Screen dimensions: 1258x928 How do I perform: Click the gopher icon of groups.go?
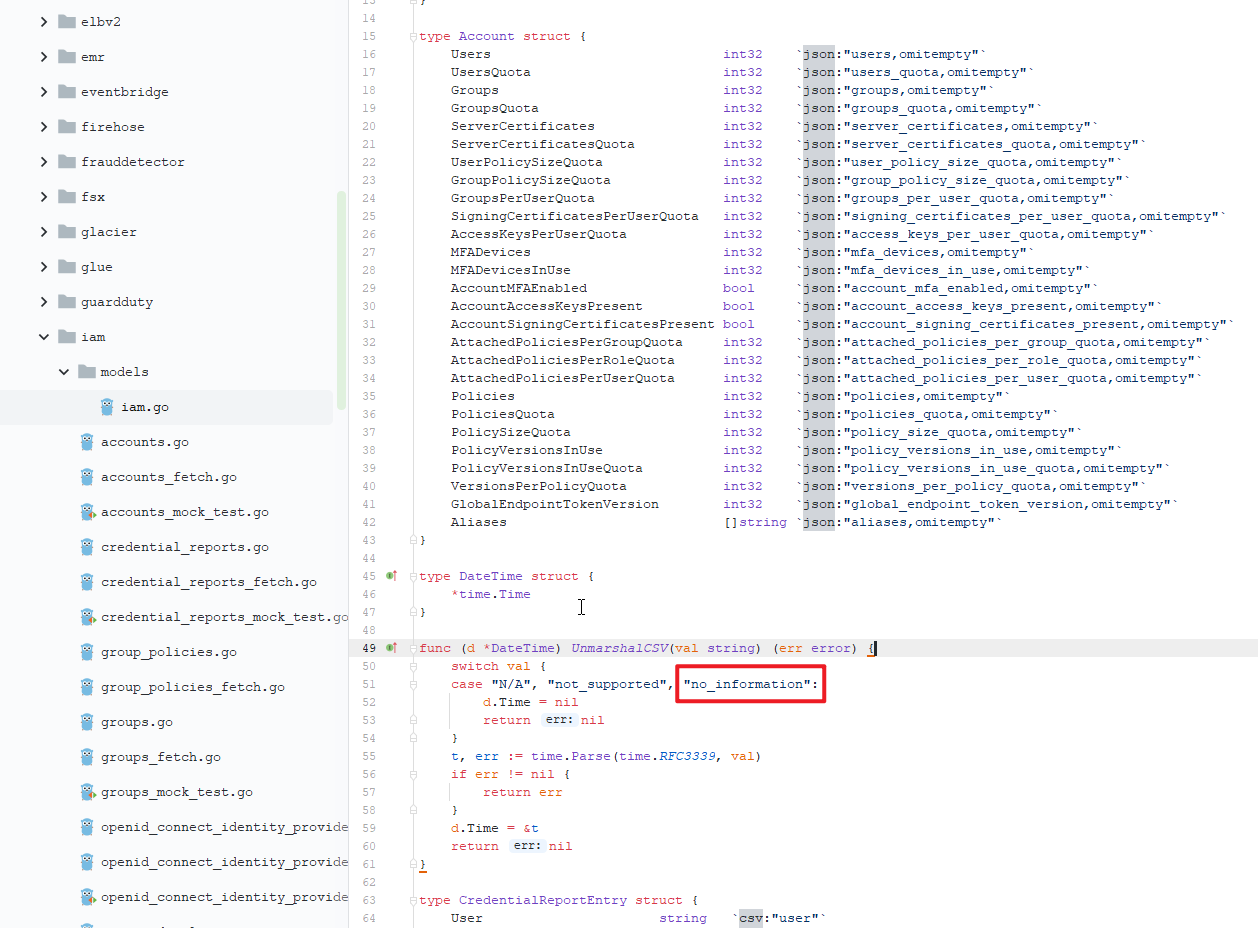click(87, 722)
